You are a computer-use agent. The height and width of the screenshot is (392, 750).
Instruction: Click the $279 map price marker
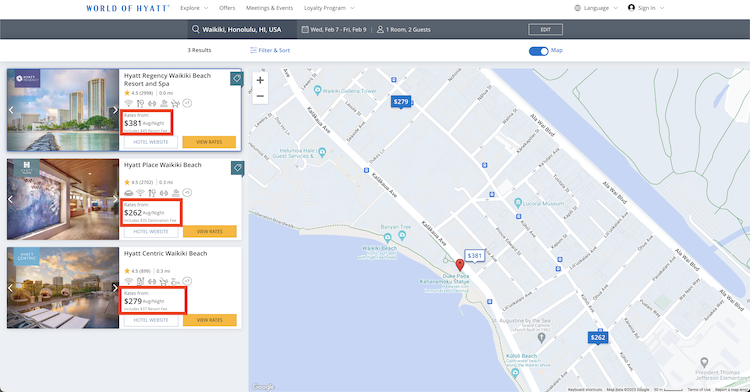click(401, 102)
